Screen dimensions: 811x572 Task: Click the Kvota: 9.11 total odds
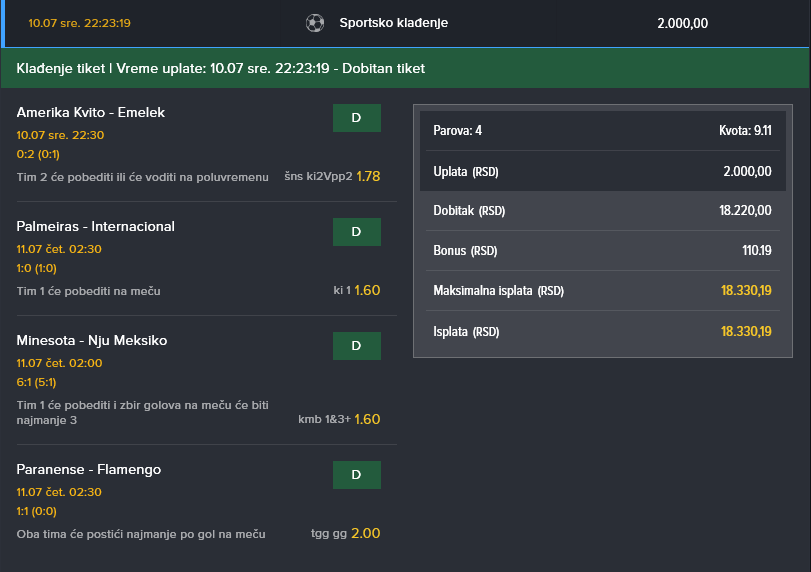click(745, 130)
